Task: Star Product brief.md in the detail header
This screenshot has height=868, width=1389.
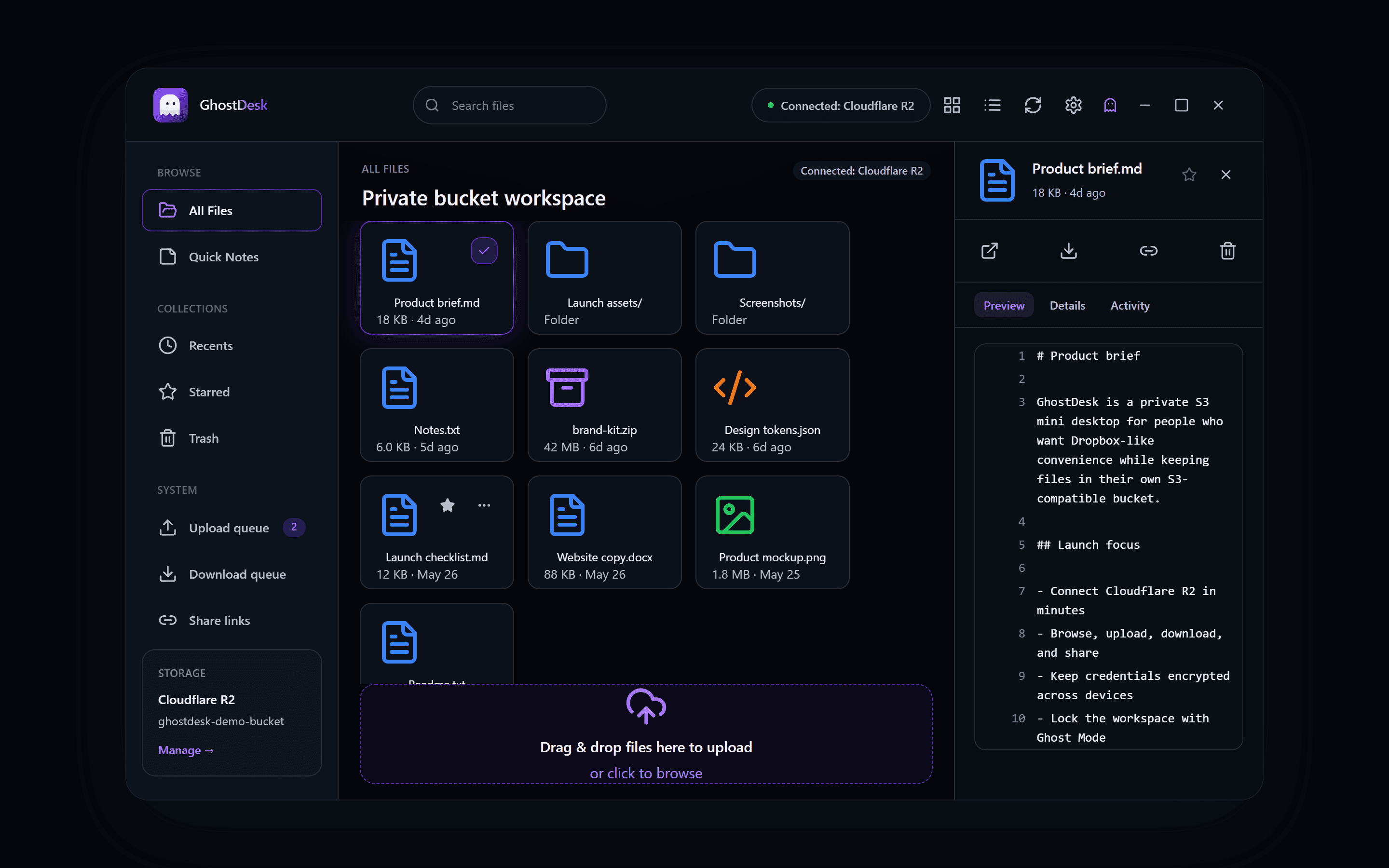Action: click(1189, 175)
